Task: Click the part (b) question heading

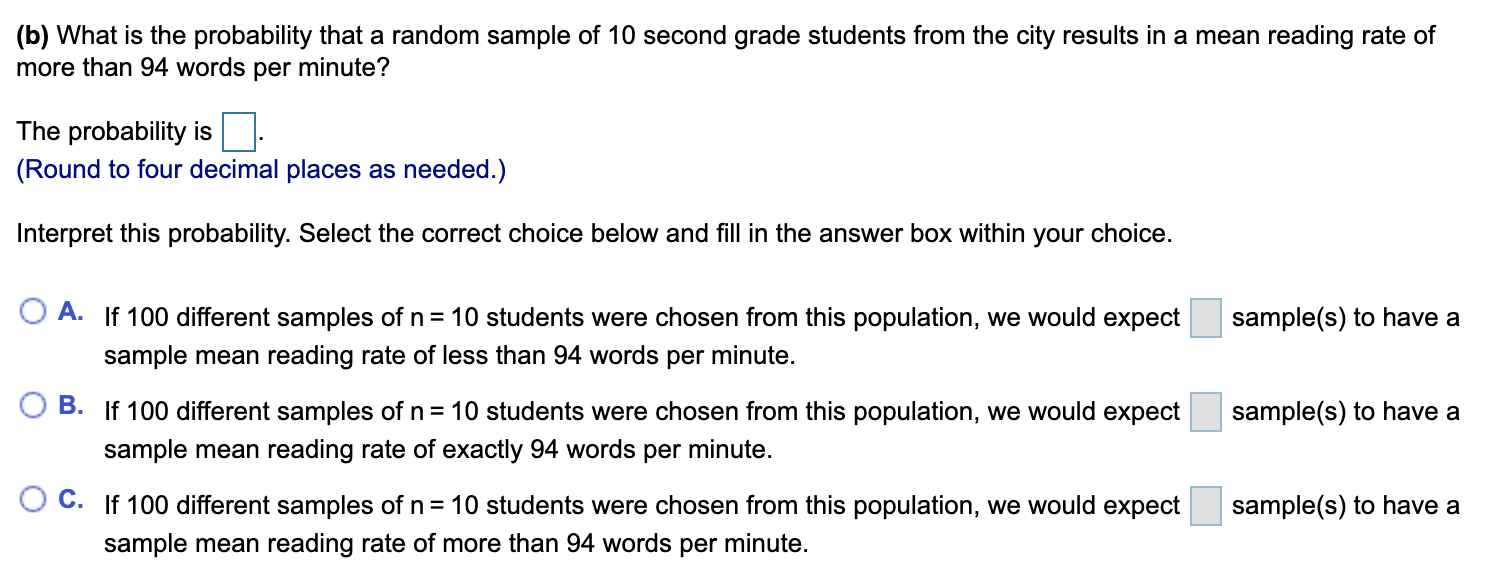Action: 700,35
